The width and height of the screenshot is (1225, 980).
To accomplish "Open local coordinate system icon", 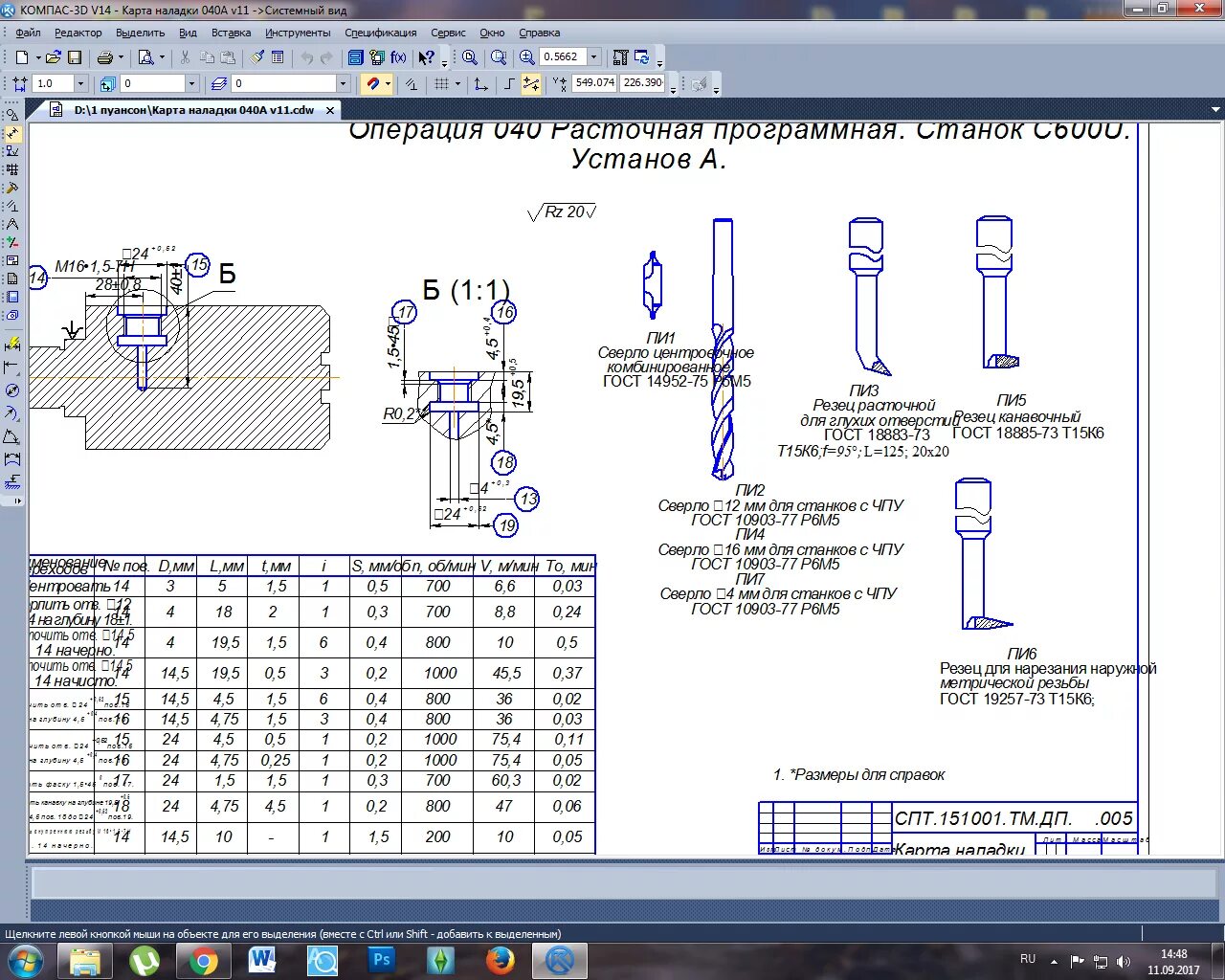I will click(480, 83).
